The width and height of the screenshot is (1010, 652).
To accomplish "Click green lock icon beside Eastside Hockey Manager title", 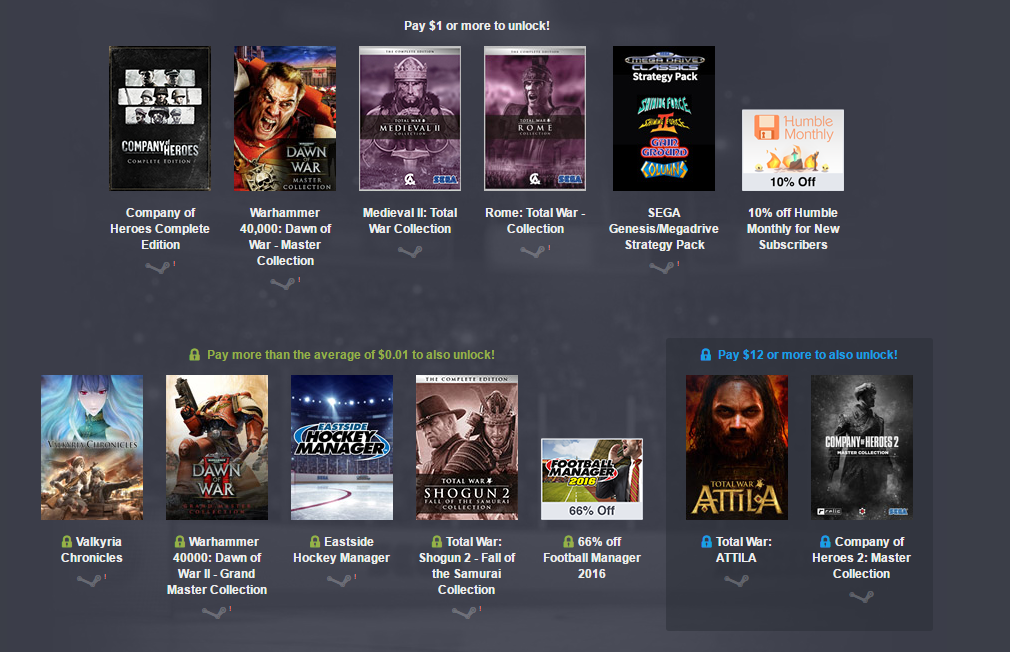I will (x=315, y=542).
